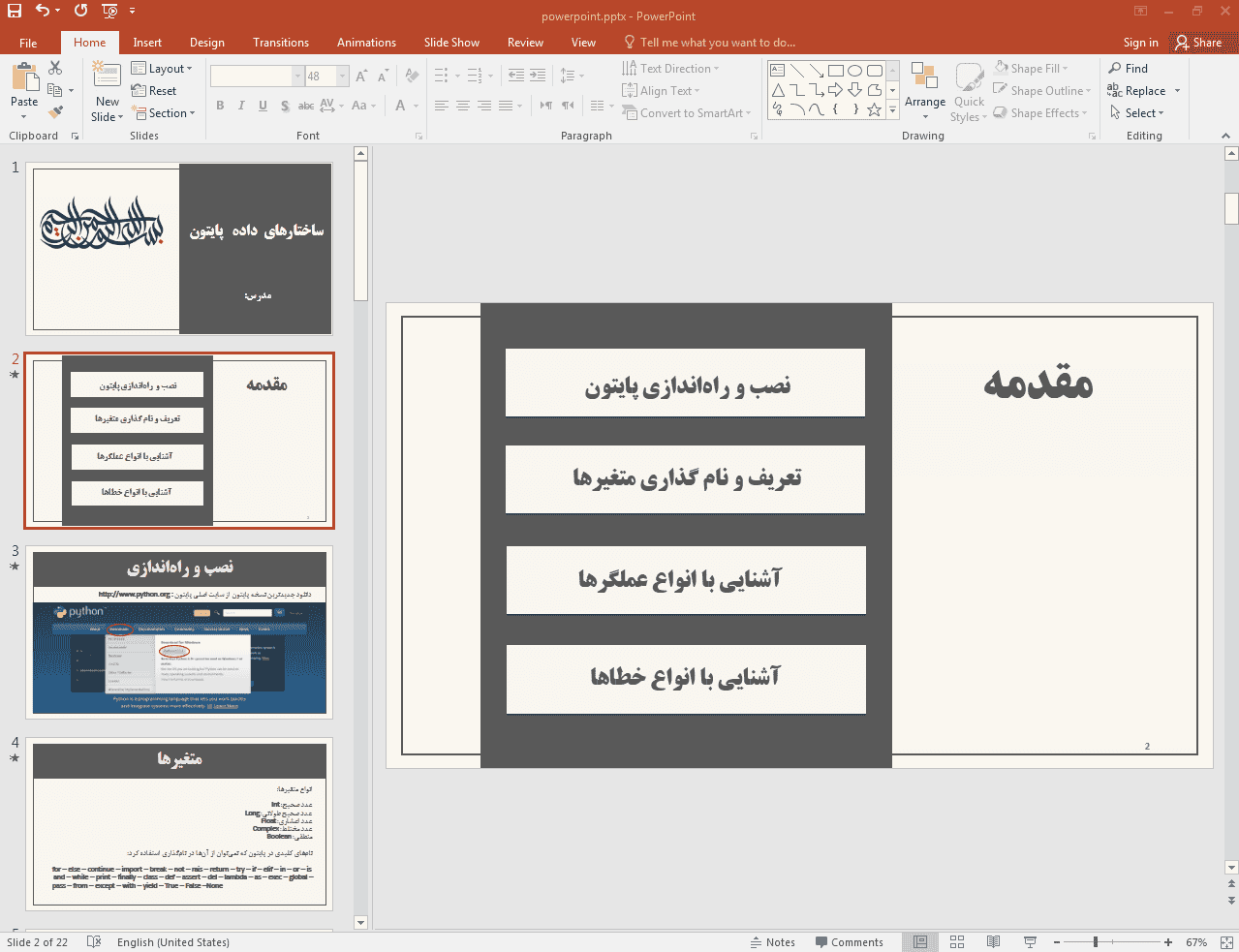The width and height of the screenshot is (1239, 952).
Task: Fit slide to current window icon
Action: 1226,942
